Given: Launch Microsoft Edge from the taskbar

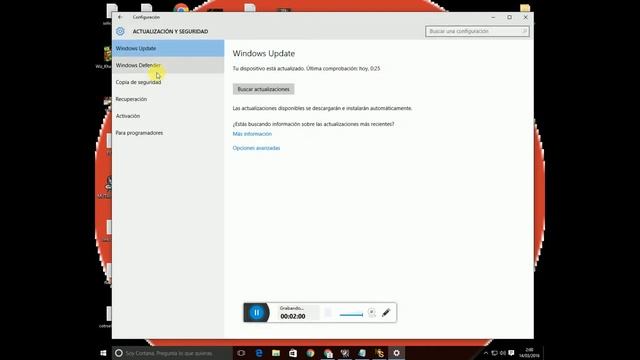Looking at the screenshot, I should (259, 353).
